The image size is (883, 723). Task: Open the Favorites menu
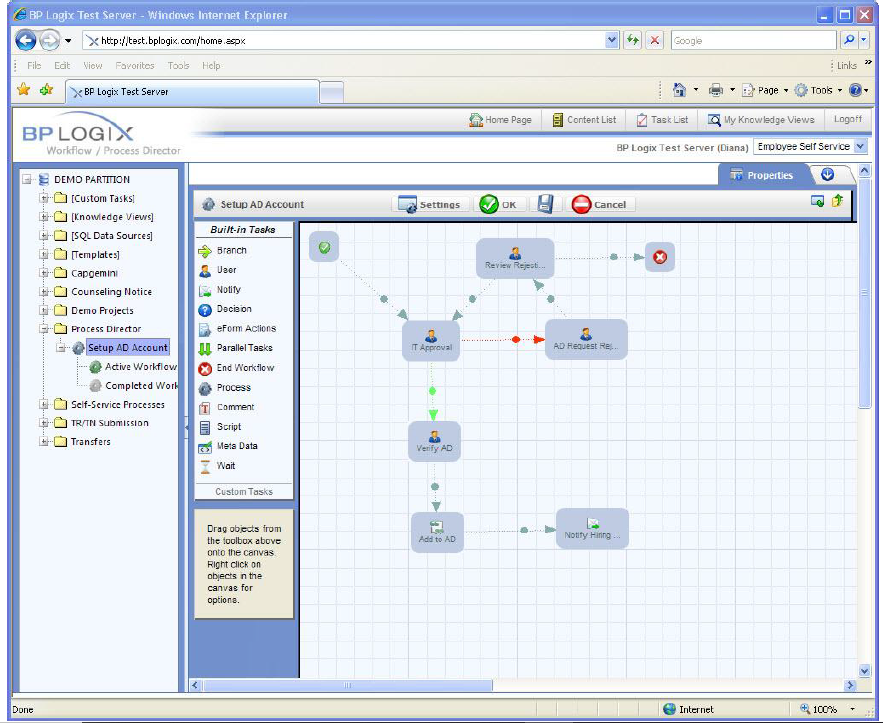pos(135,65)
